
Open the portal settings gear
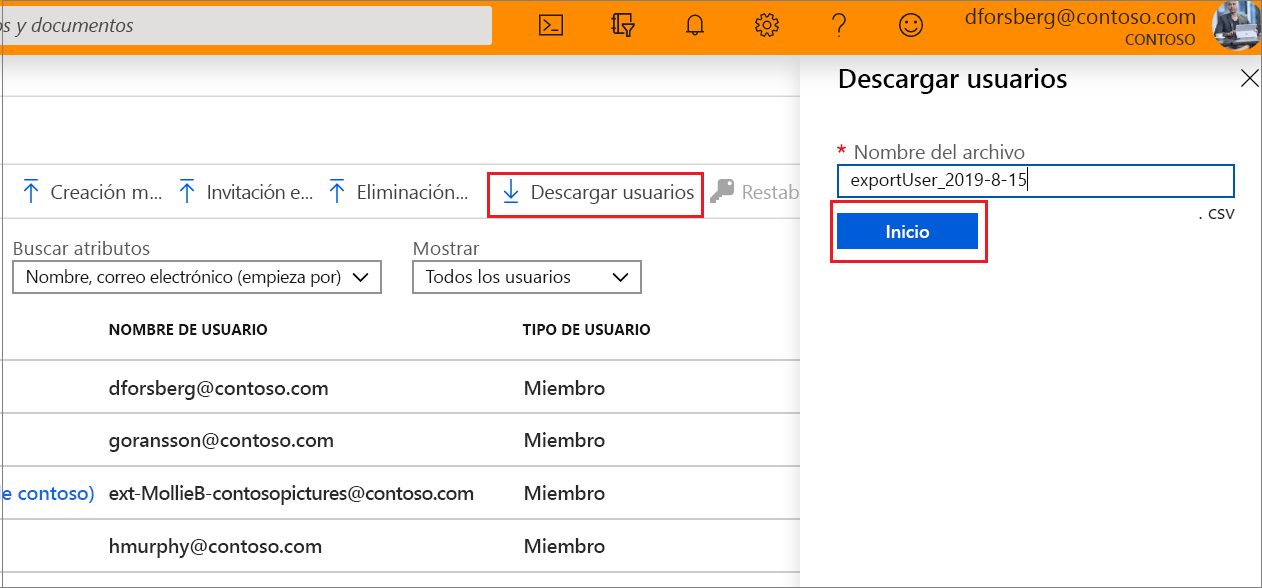[766, 25]
